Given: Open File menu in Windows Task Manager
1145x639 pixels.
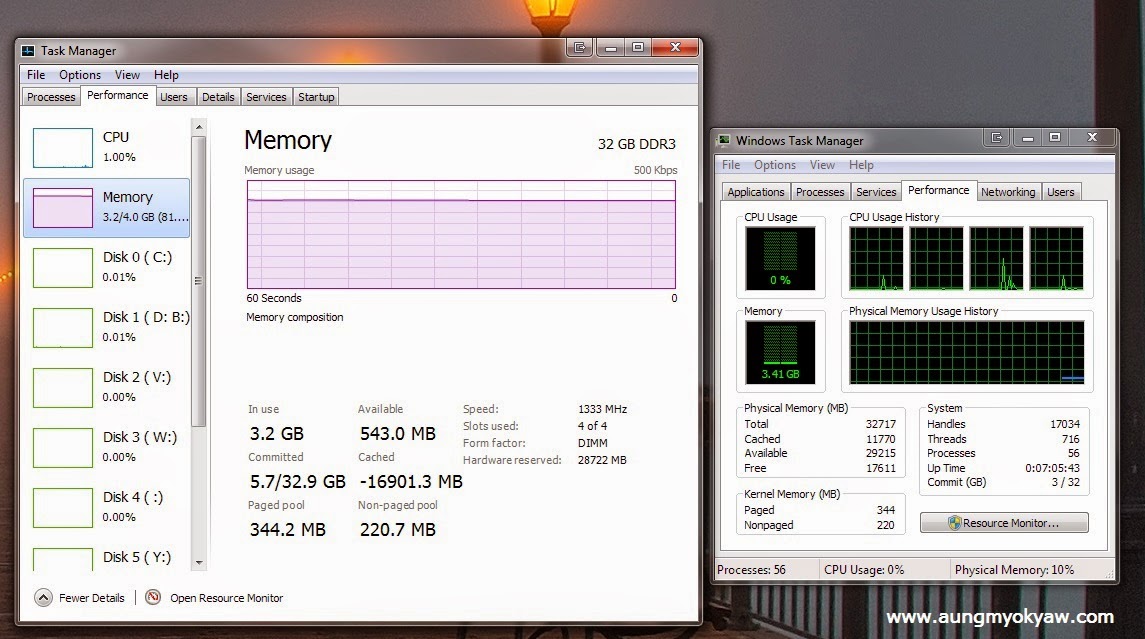Looking at the screenshot, I should (731, 165).
